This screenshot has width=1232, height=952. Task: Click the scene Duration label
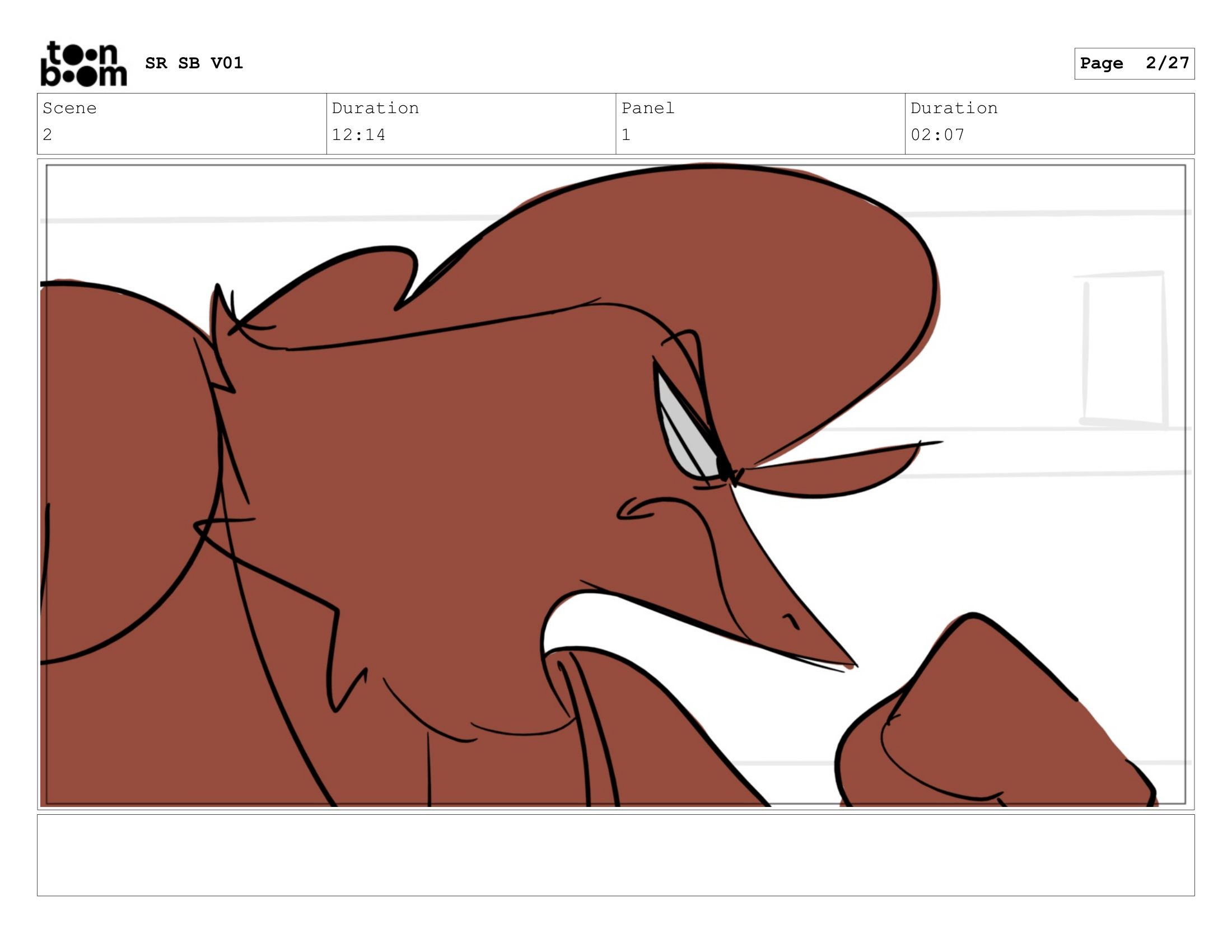[375, 108]
